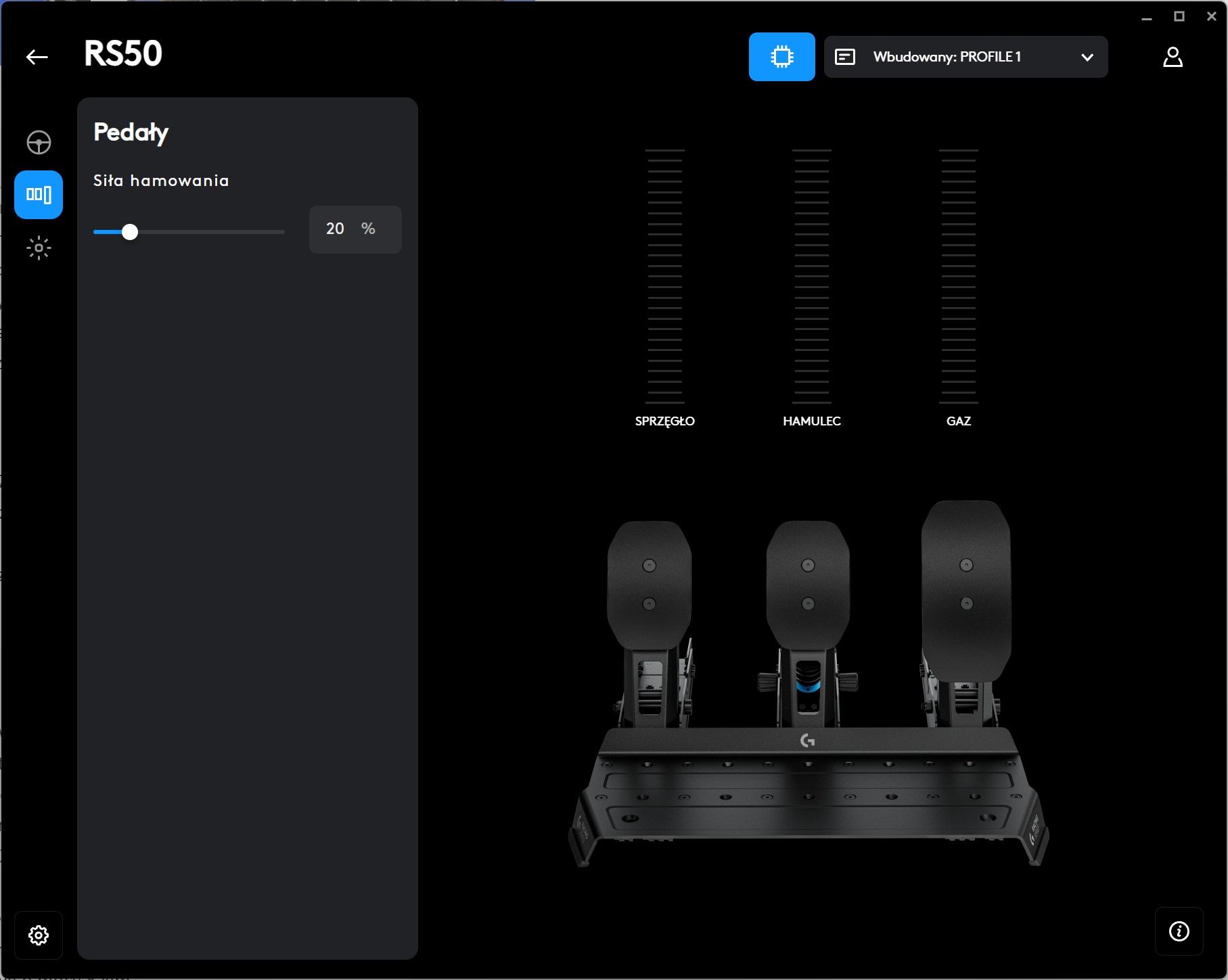This screenshot has height=980, width=1228.
Task: Open the sun-shaped lighting settings tab
Action: point(39,248)
